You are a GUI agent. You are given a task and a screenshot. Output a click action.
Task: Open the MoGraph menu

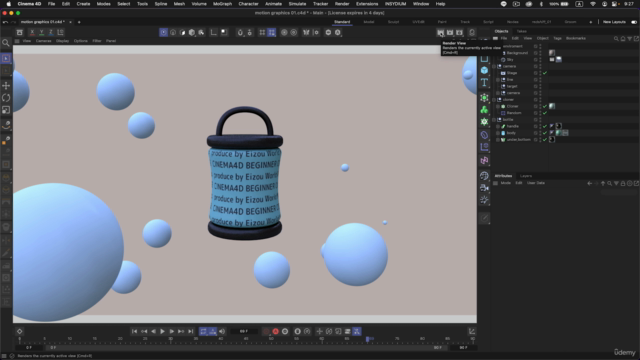click(222, 4)
